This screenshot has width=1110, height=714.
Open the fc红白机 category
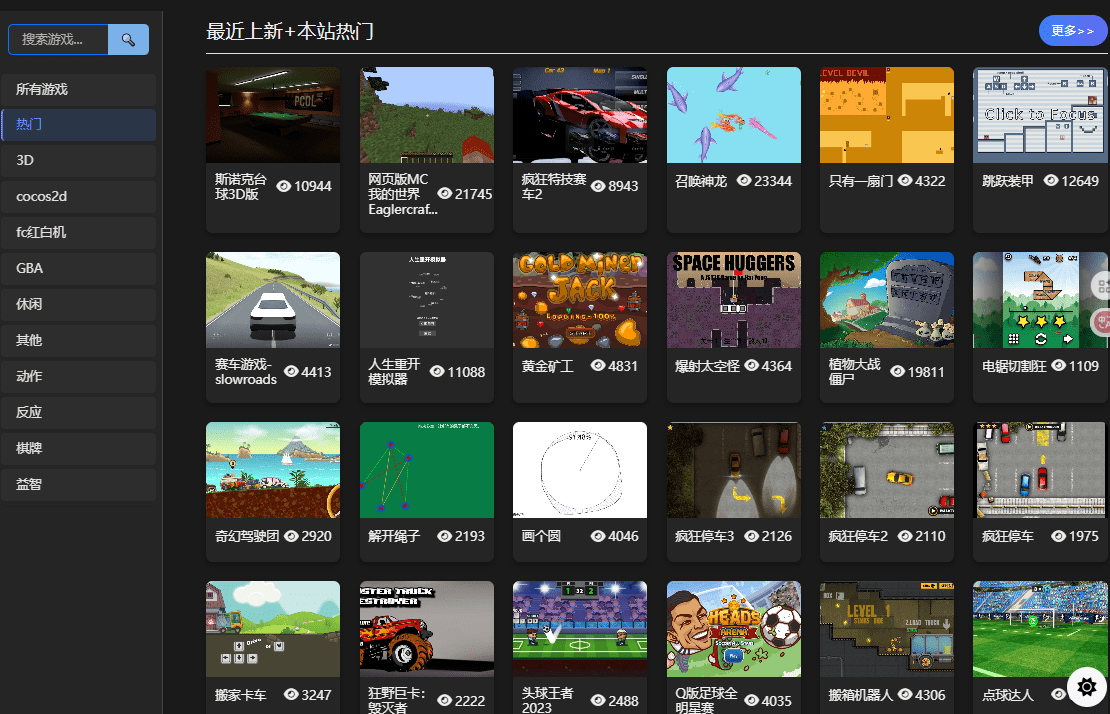78,232
